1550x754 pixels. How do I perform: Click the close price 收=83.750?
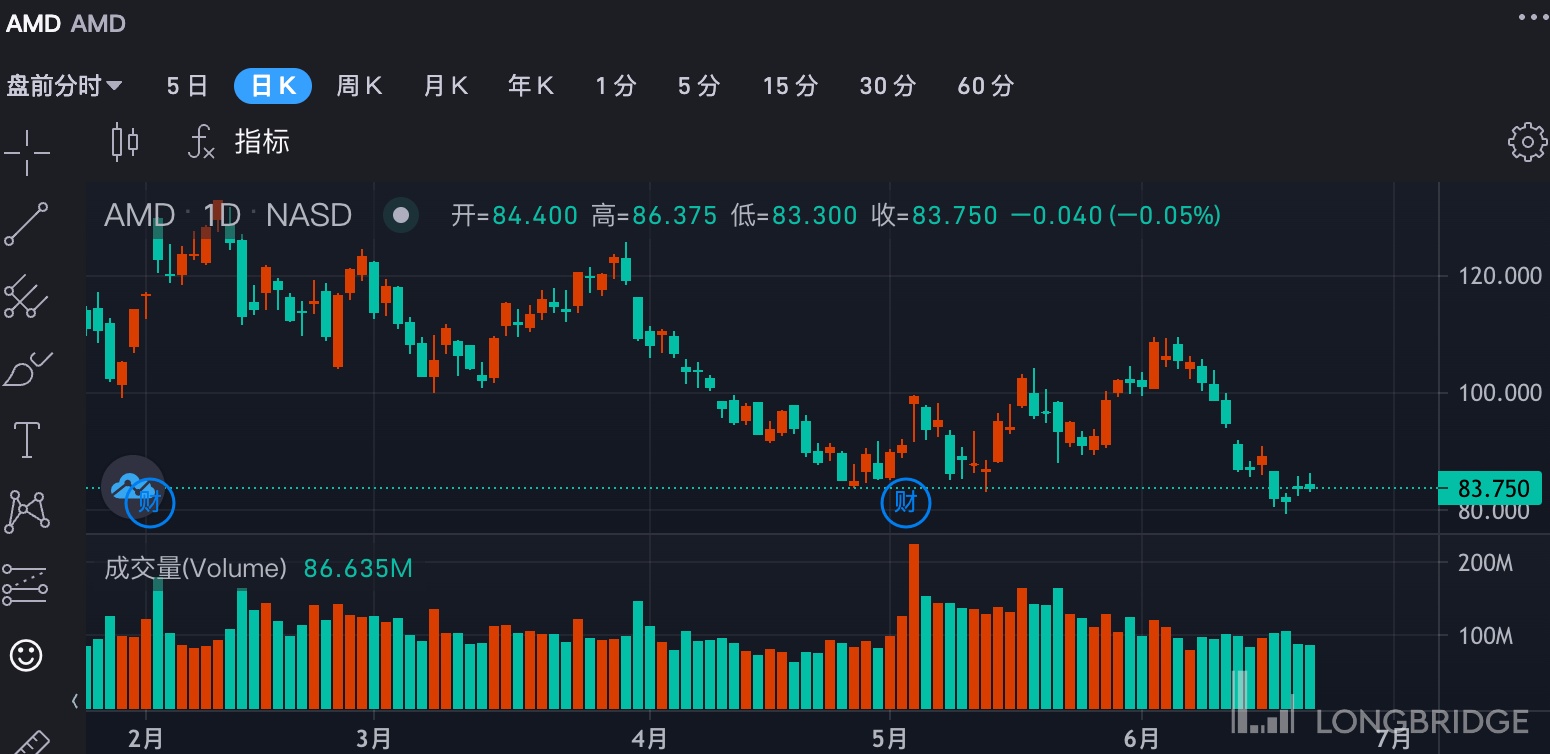click(934, 215)
